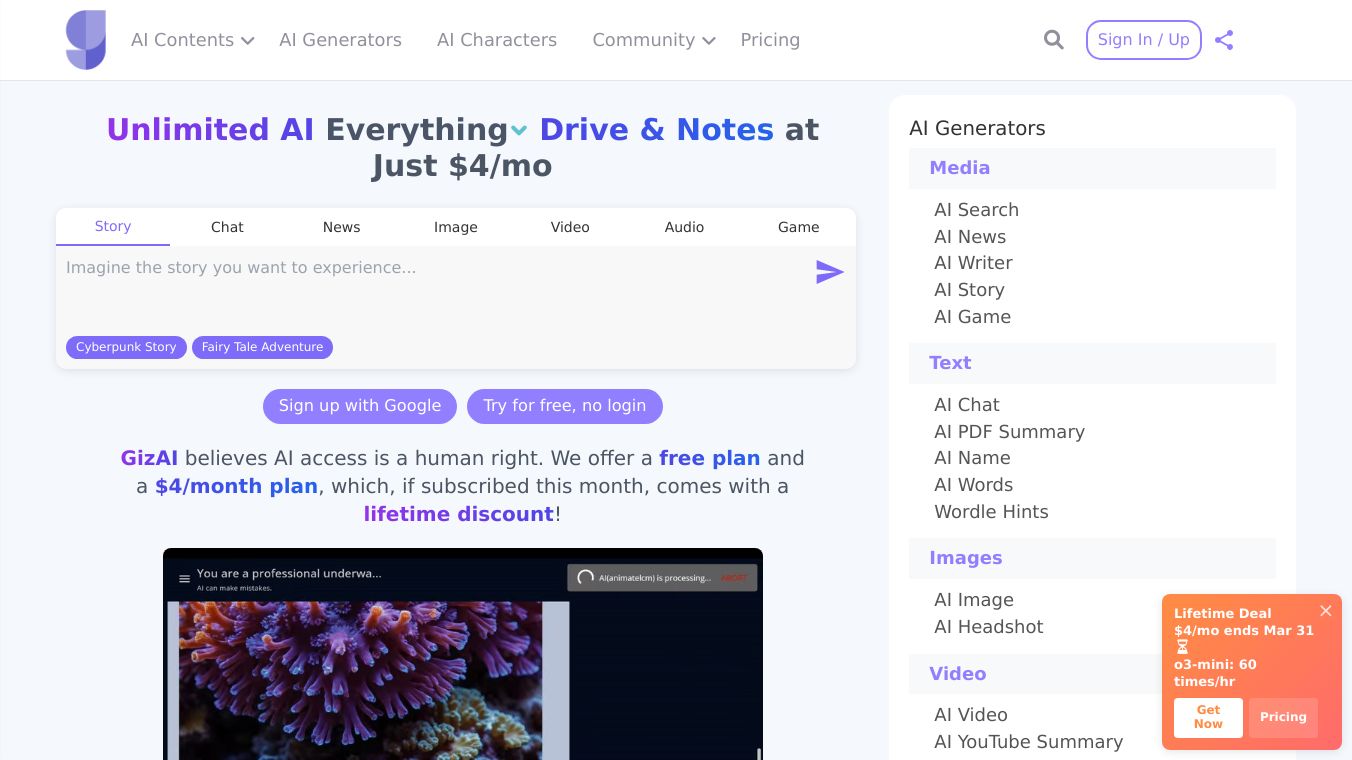Open AI Words link
1352x760 pixels.
(973, 485)
